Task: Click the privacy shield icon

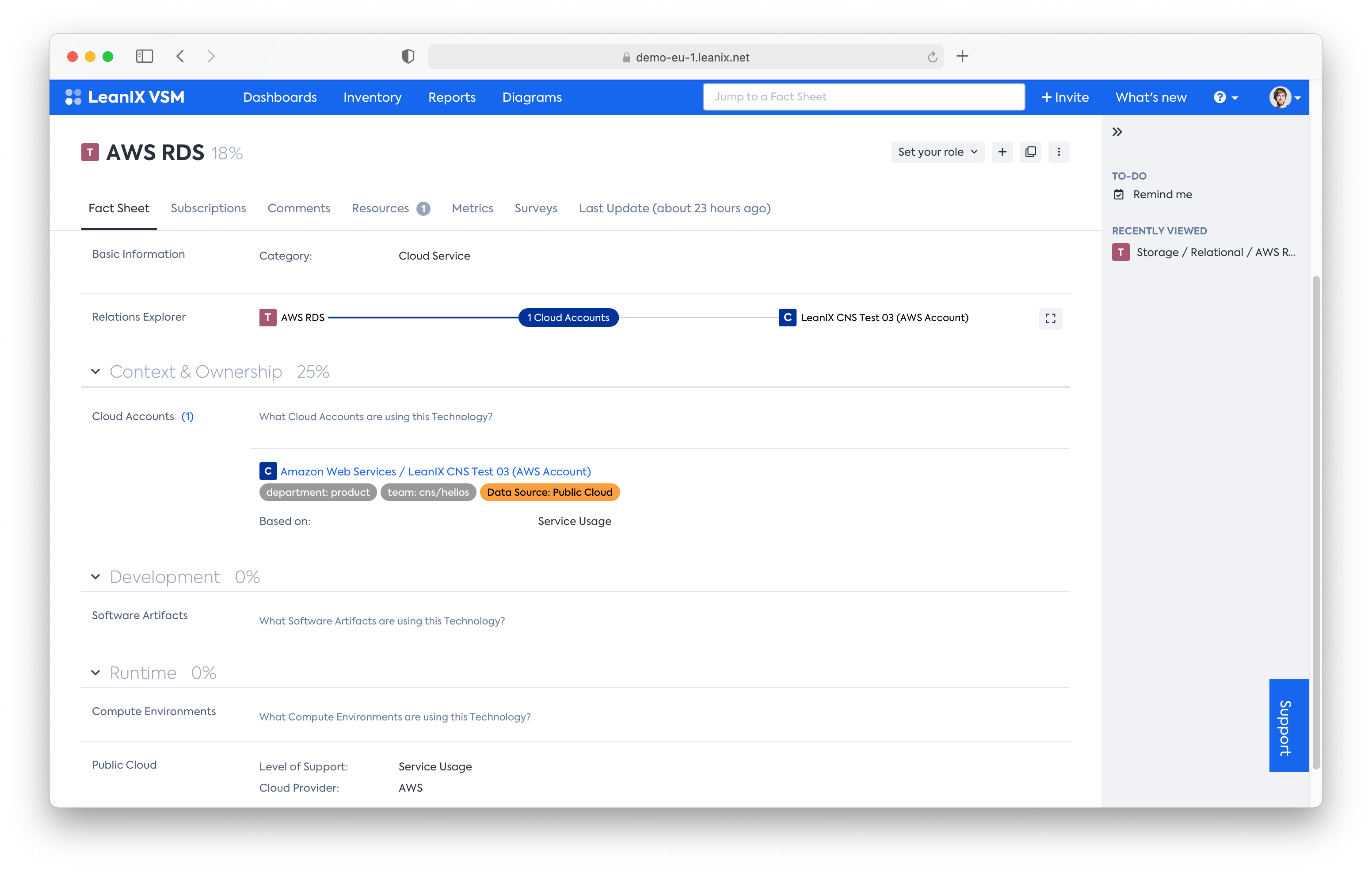Action: (408, 57)
